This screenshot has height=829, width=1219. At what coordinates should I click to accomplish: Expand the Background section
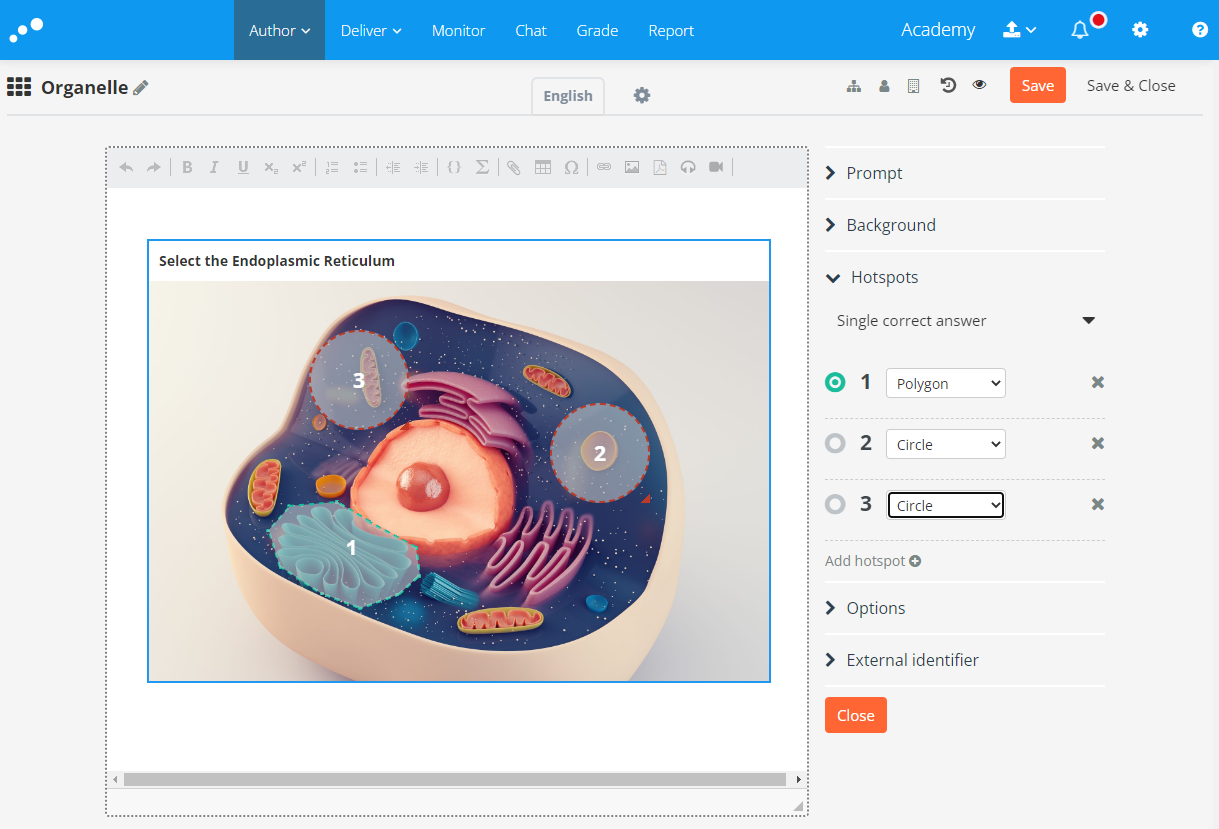(x=890, y=225)
